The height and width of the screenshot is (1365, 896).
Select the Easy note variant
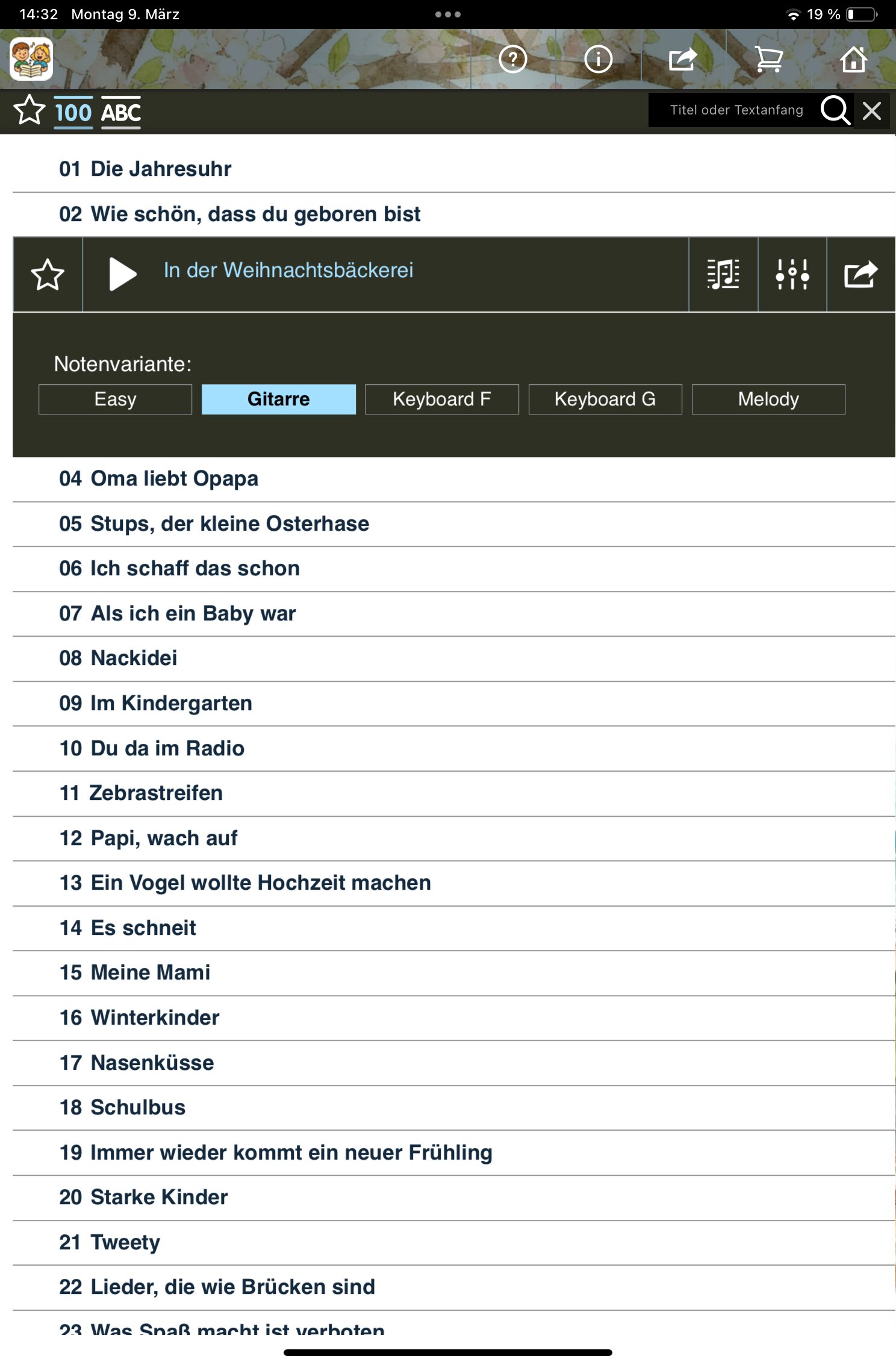coord(115,399)
